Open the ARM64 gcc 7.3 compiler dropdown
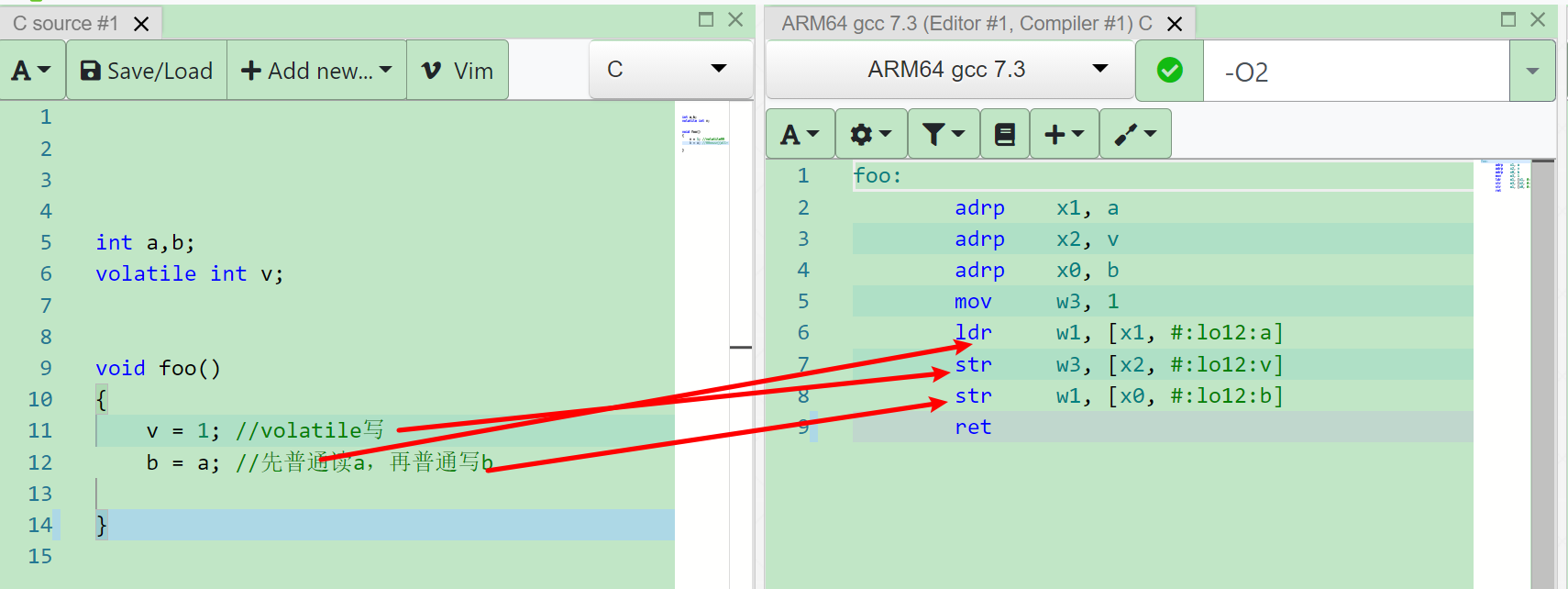Viewport: 1568px width, 589px height. tap(949, 69)
